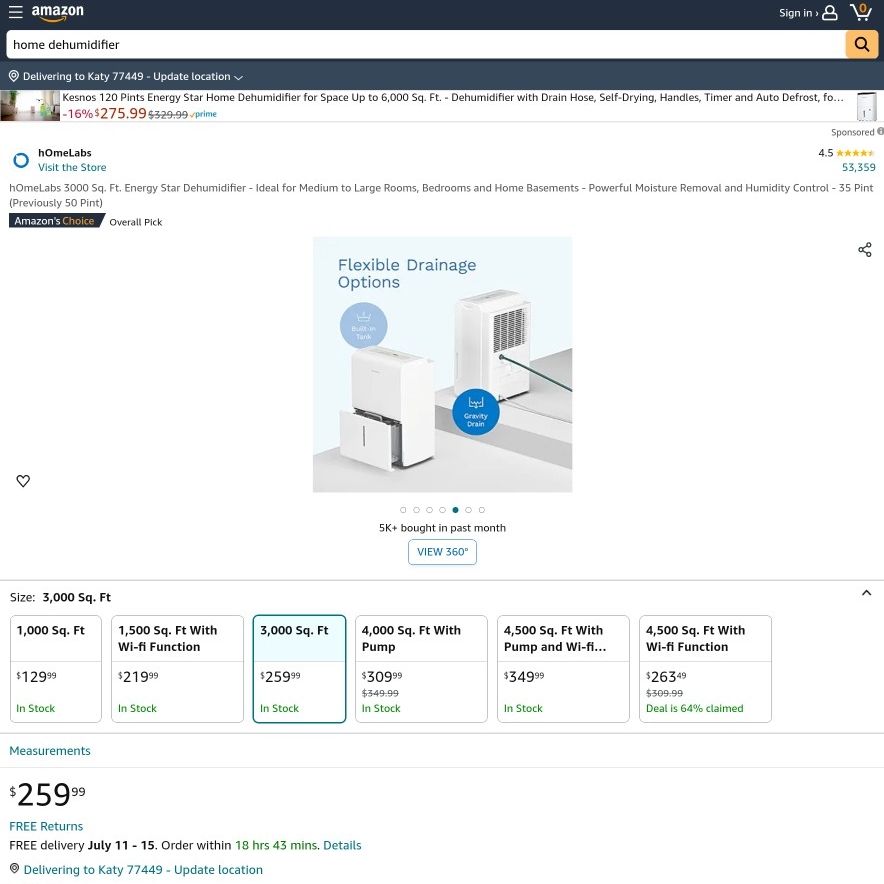Image resolution: width=884 pixels, height=884 pixels.
Task: Add product to wish list heart
Action: tap(23, 480)
